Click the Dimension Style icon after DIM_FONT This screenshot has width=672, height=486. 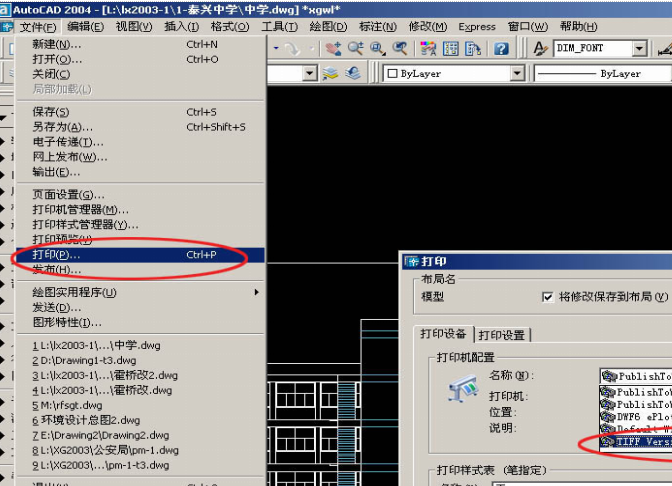tap(665, 48)
